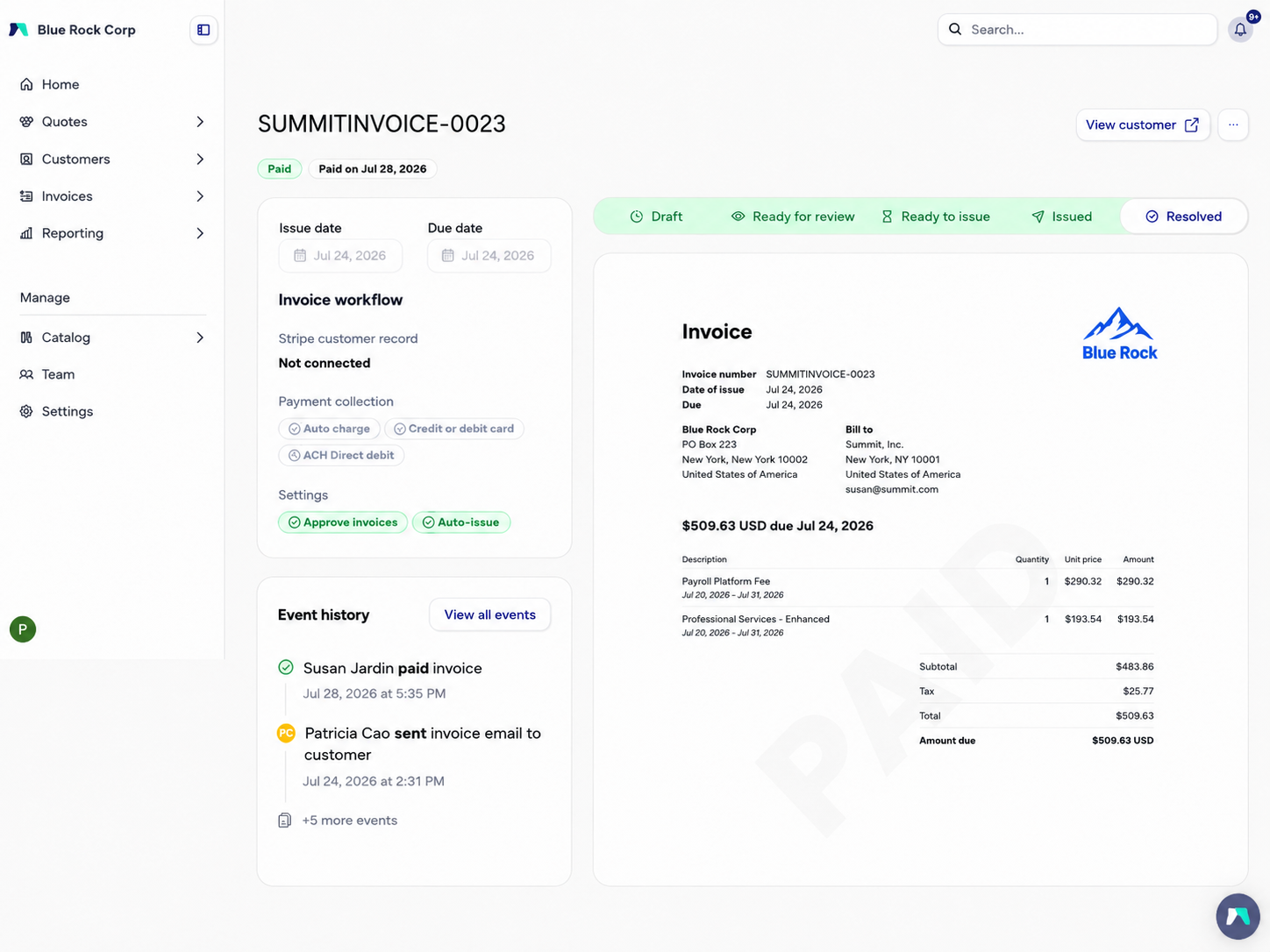Click the Catalog books icon

[x=26, y=337]
